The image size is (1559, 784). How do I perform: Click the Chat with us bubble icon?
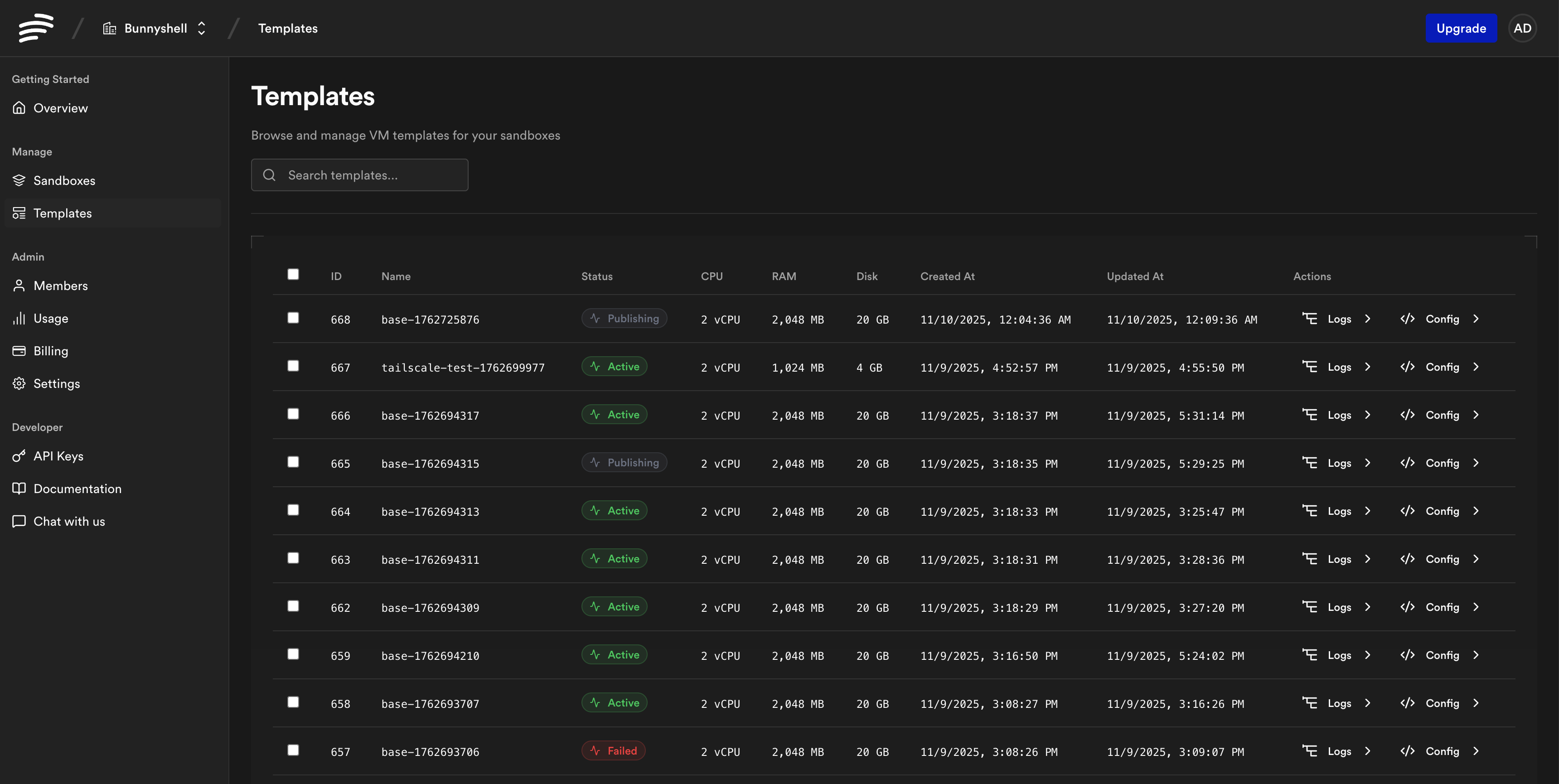(x=19, y=521)
